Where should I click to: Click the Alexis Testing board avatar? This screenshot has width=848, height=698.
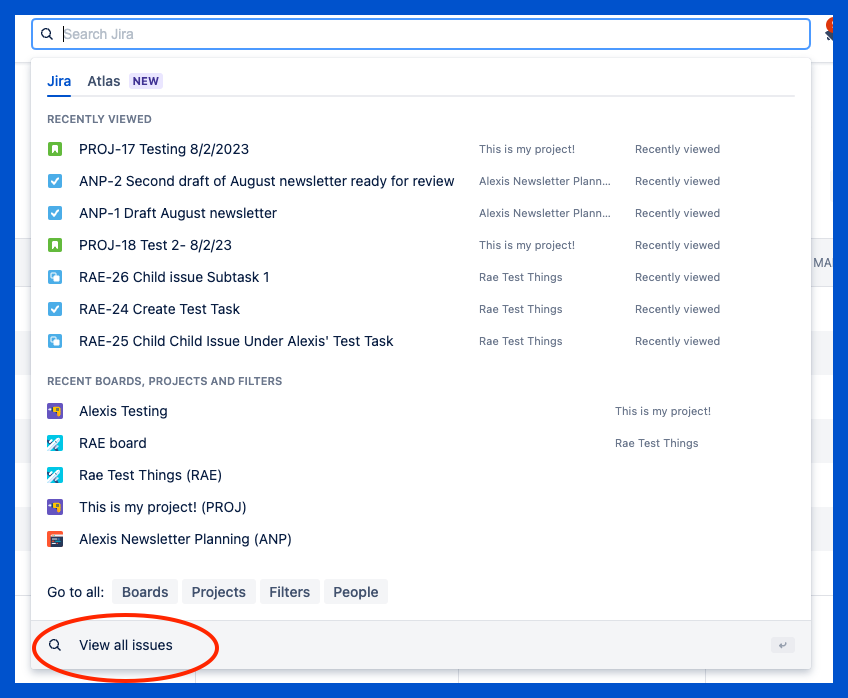click(55, 411)
